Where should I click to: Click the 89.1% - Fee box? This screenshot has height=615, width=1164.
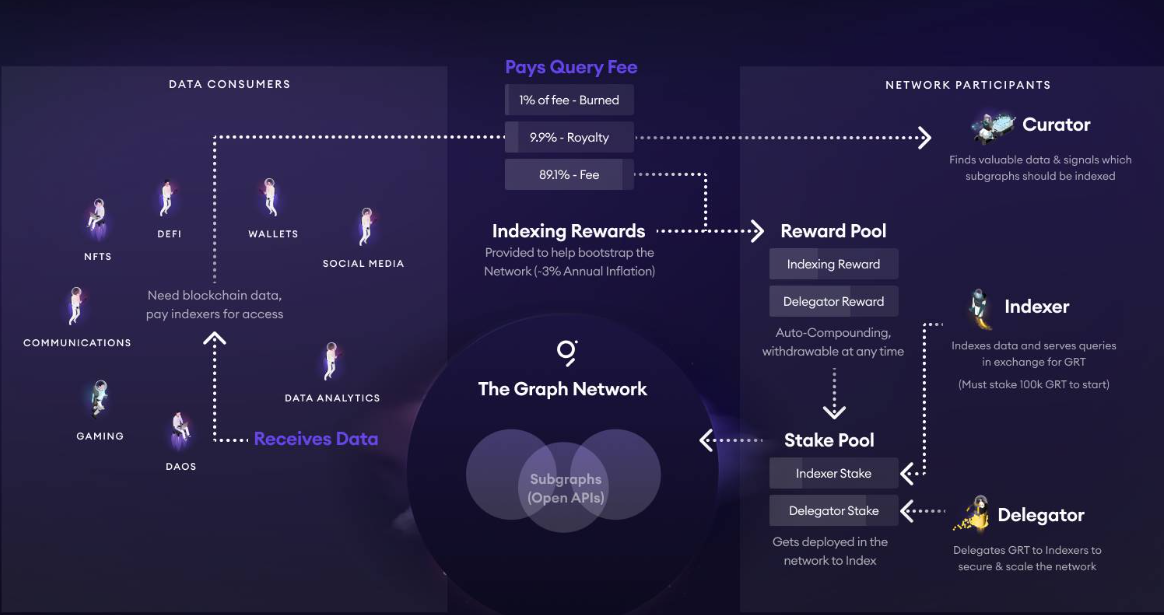click(x=569, y=174)
